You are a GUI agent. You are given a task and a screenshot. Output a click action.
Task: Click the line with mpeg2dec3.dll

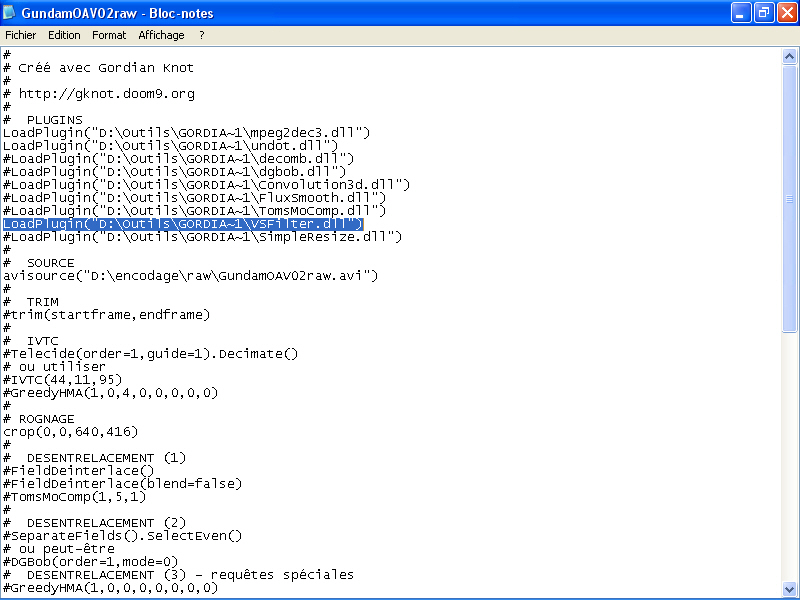pyautogui.click(x=186, y=133)
